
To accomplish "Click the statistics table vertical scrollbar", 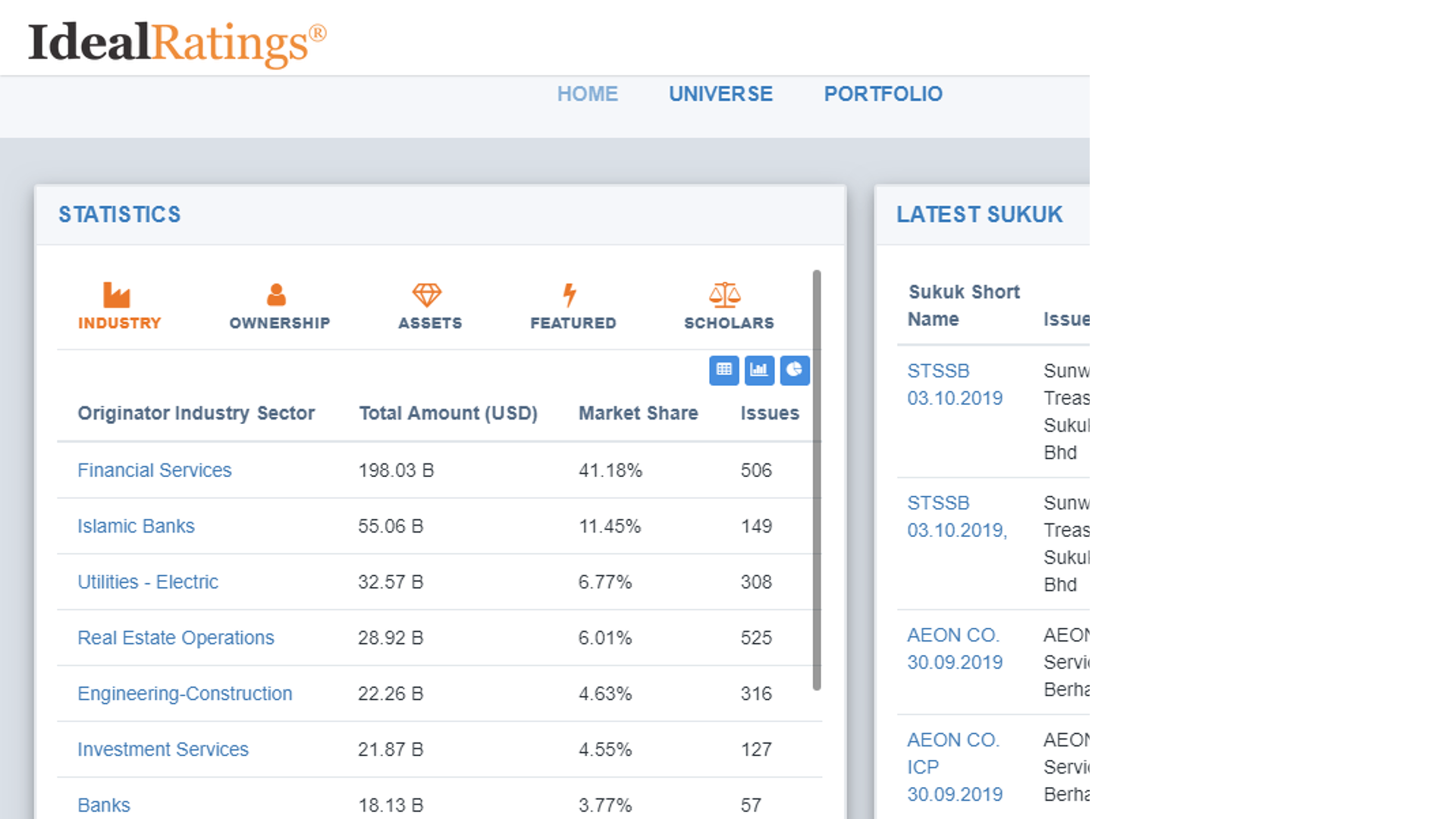I will (x=817, y=479).
